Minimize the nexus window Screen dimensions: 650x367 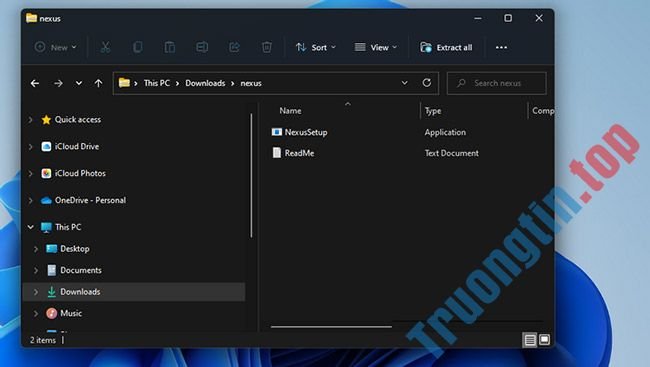(478, 18)
